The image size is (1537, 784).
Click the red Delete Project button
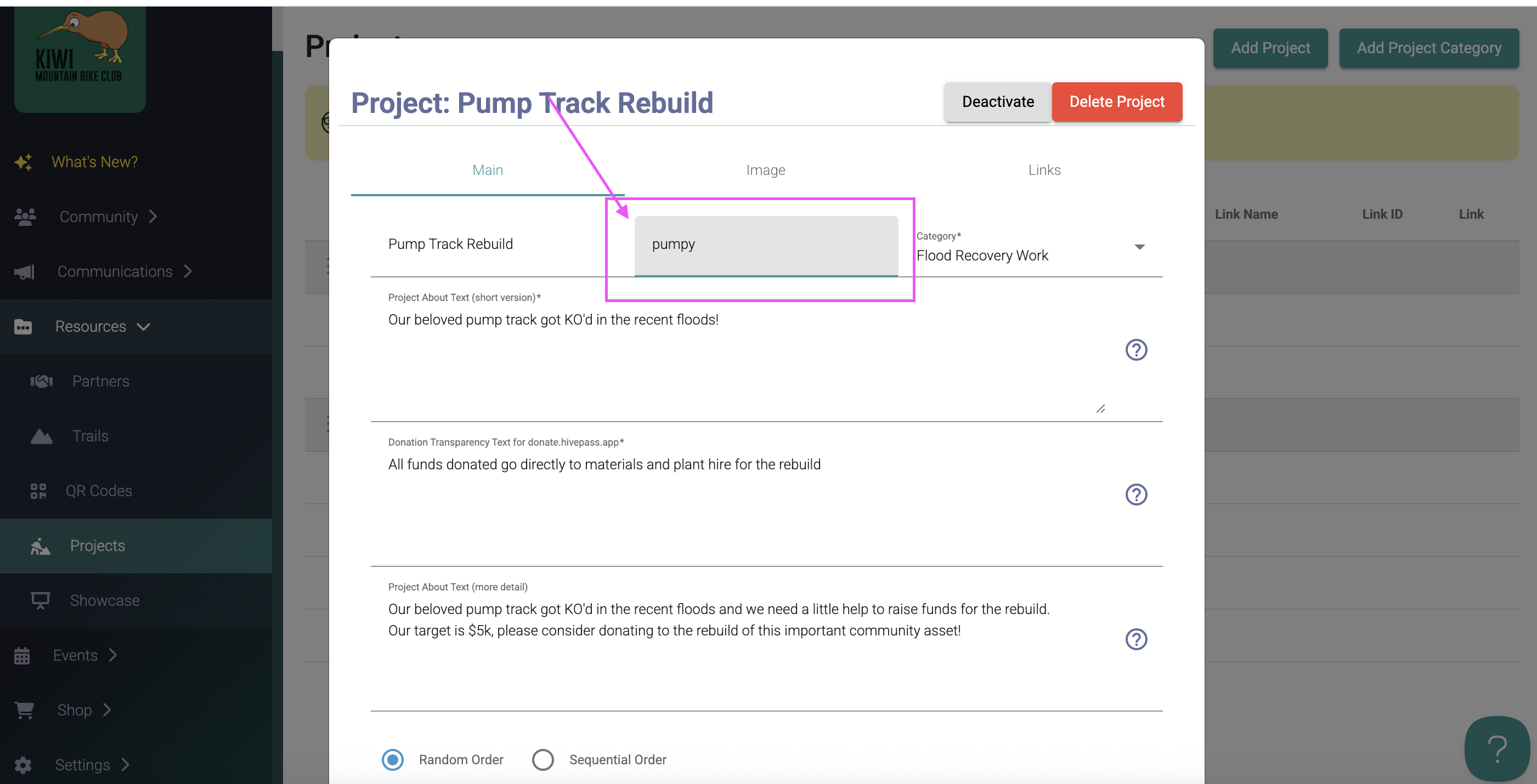[1116, 102]
